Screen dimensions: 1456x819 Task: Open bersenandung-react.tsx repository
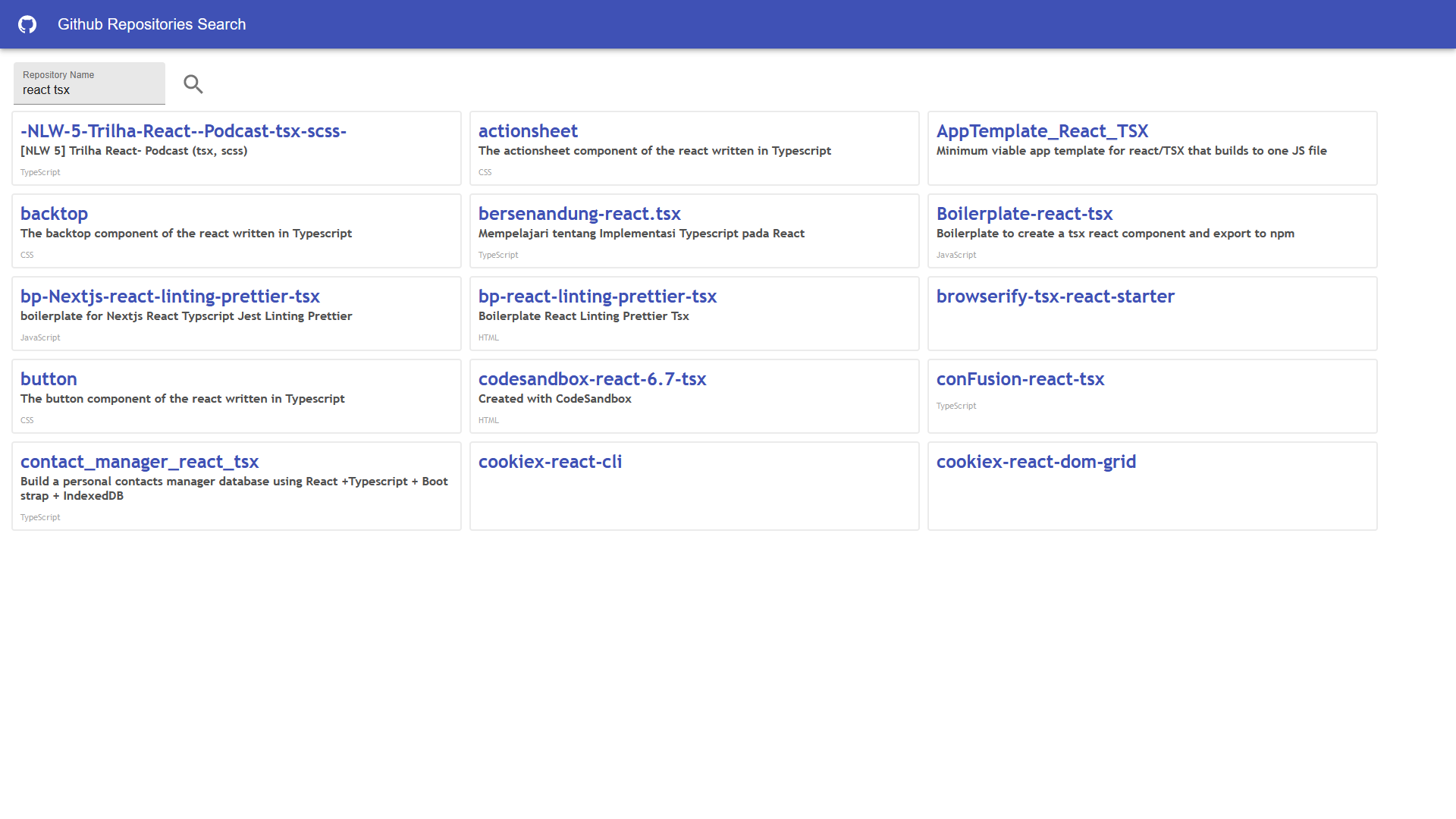(579, 214)
